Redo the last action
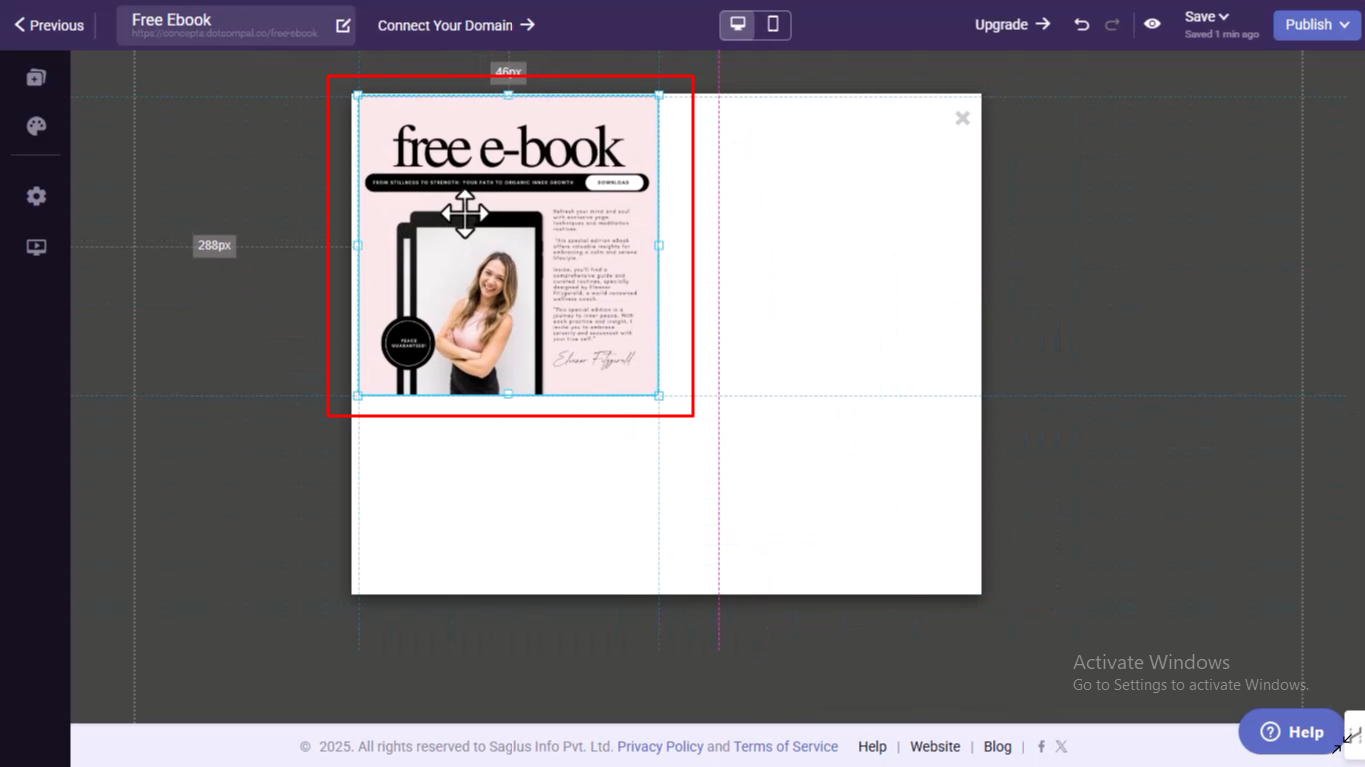 tap(1112, 24)
